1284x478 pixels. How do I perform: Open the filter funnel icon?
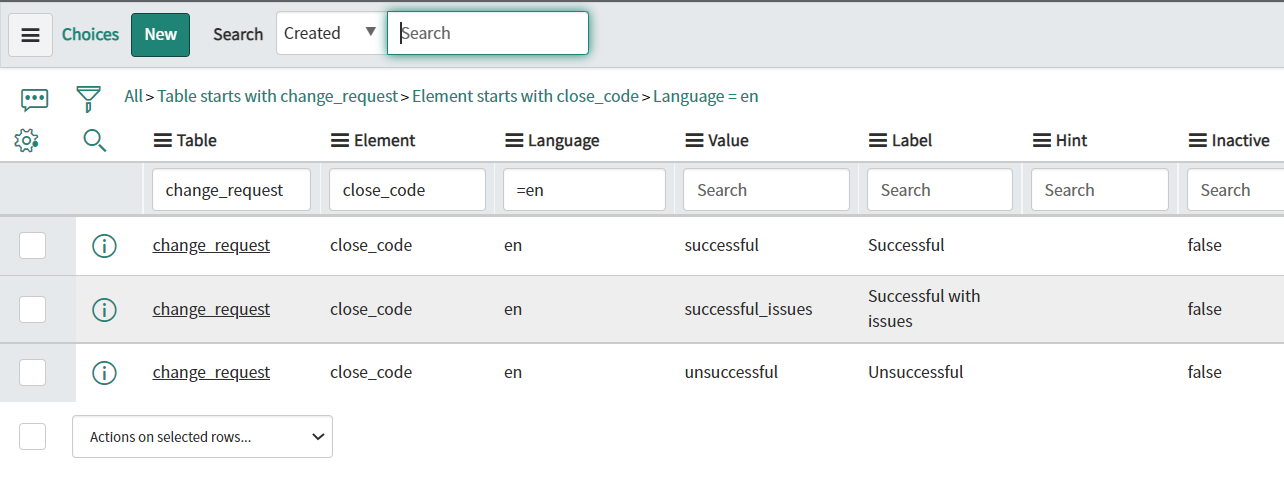pyautogui.click(x=89, y=98)
